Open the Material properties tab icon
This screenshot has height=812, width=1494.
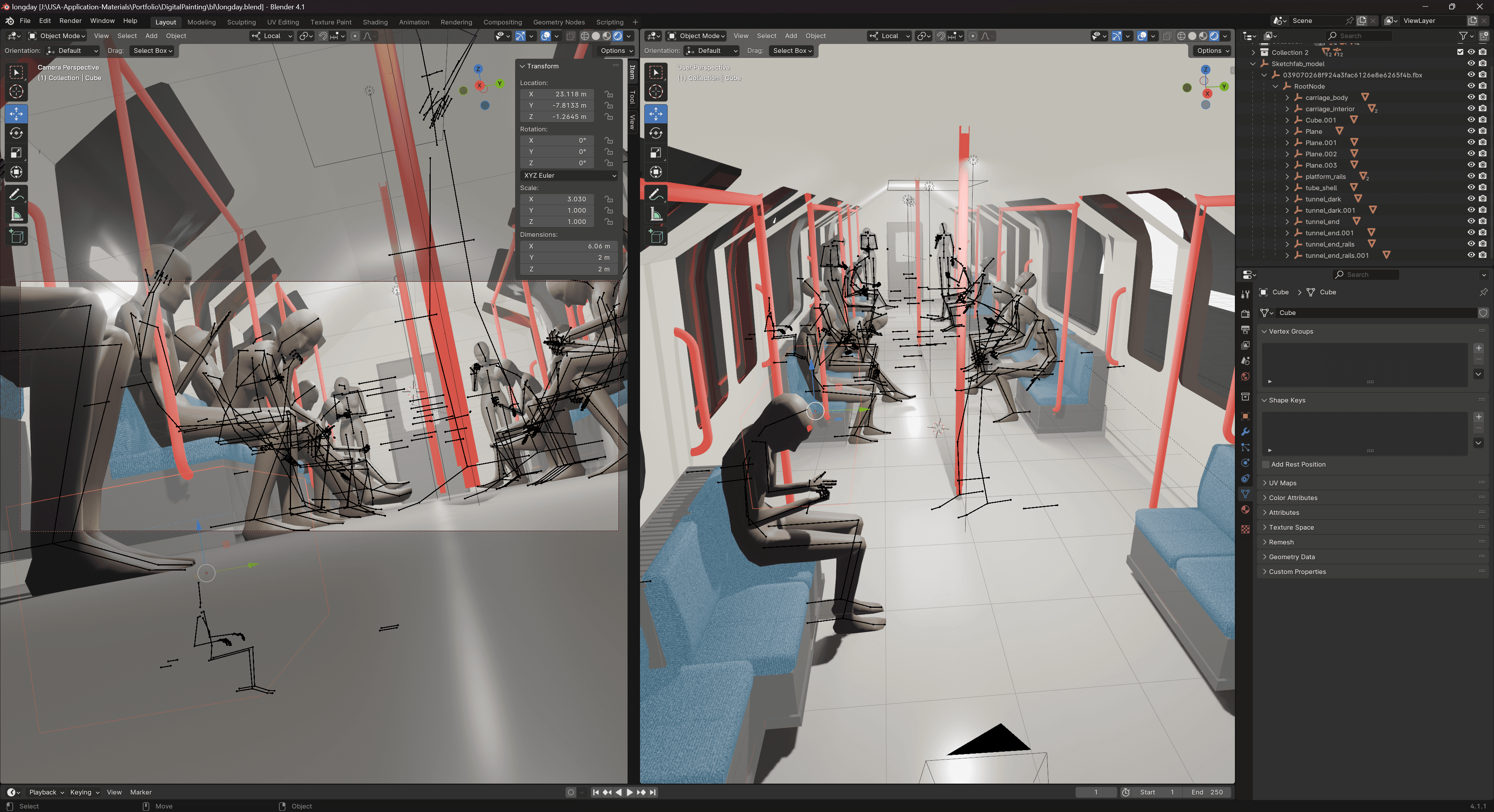tap(1245, 509)
